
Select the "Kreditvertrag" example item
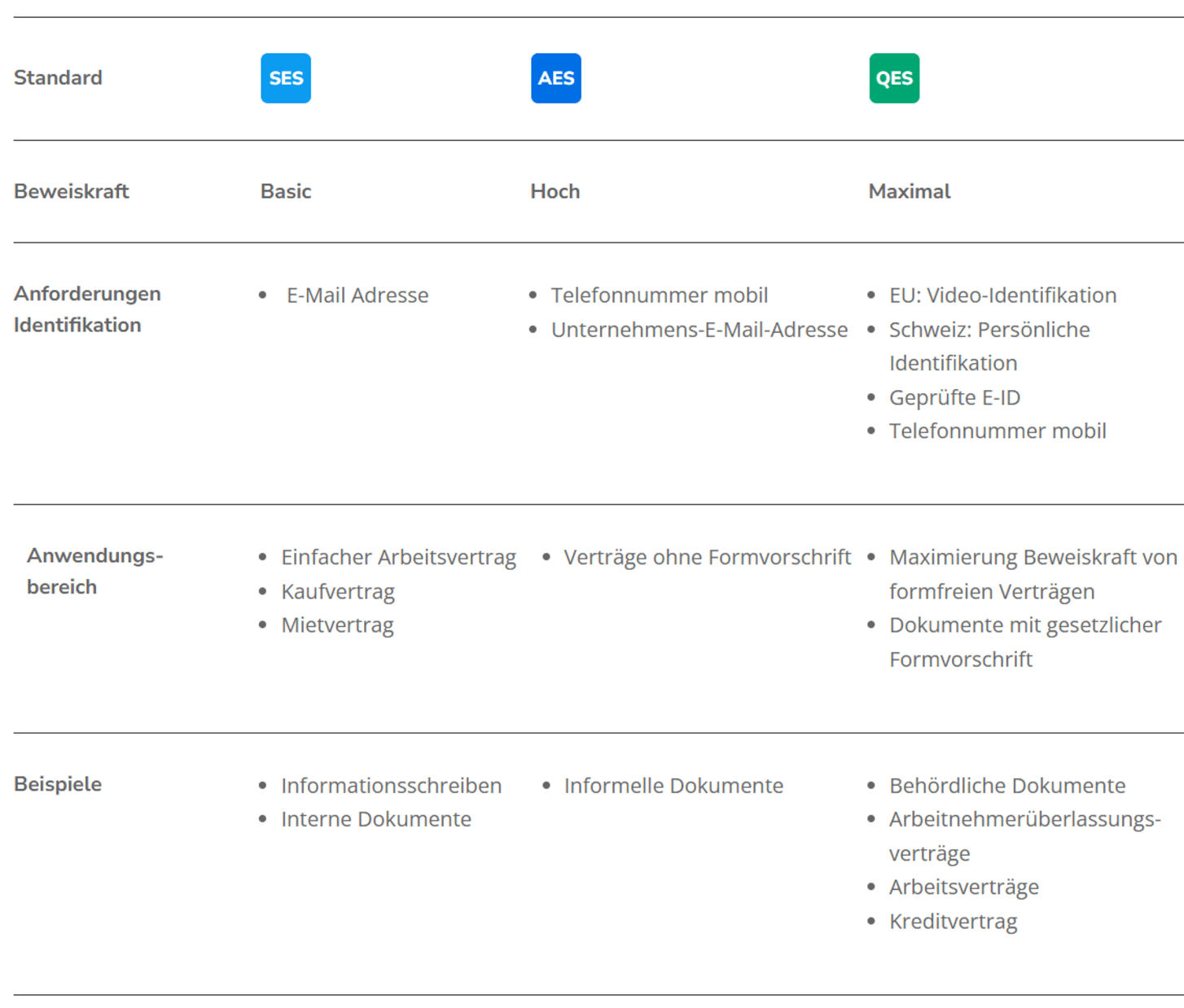[953, 922]
